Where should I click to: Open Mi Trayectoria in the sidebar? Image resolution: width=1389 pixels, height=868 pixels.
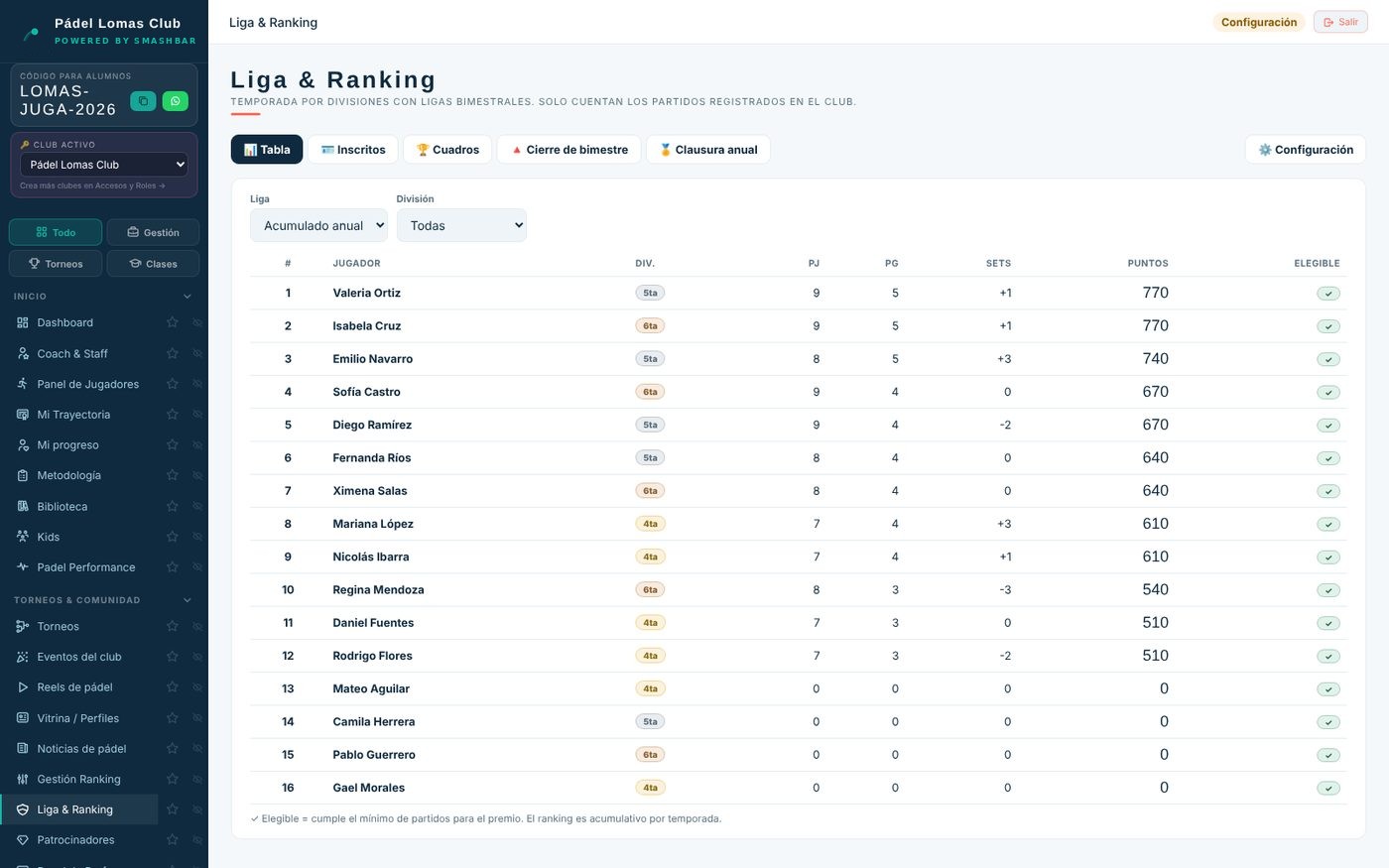tap(79, 415)
